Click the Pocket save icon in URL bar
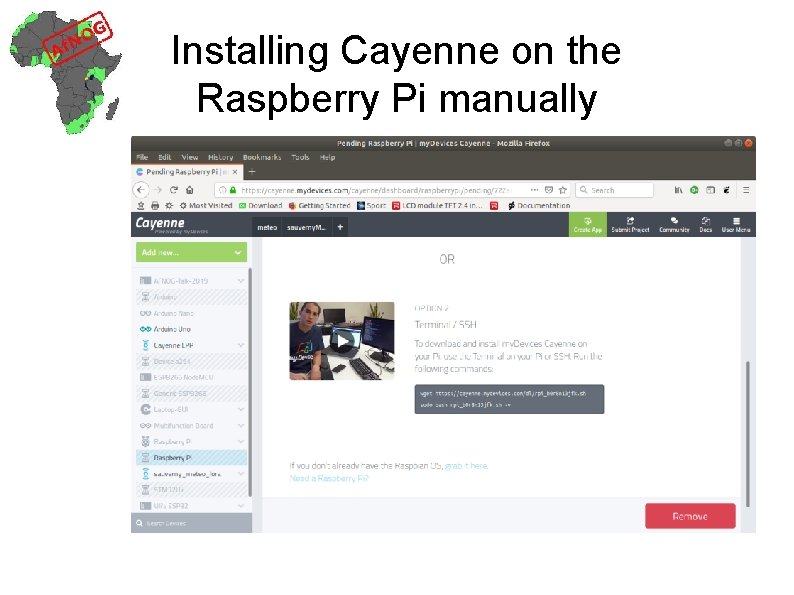Screen dimensions: 794x595 click(x=548, y=190)
